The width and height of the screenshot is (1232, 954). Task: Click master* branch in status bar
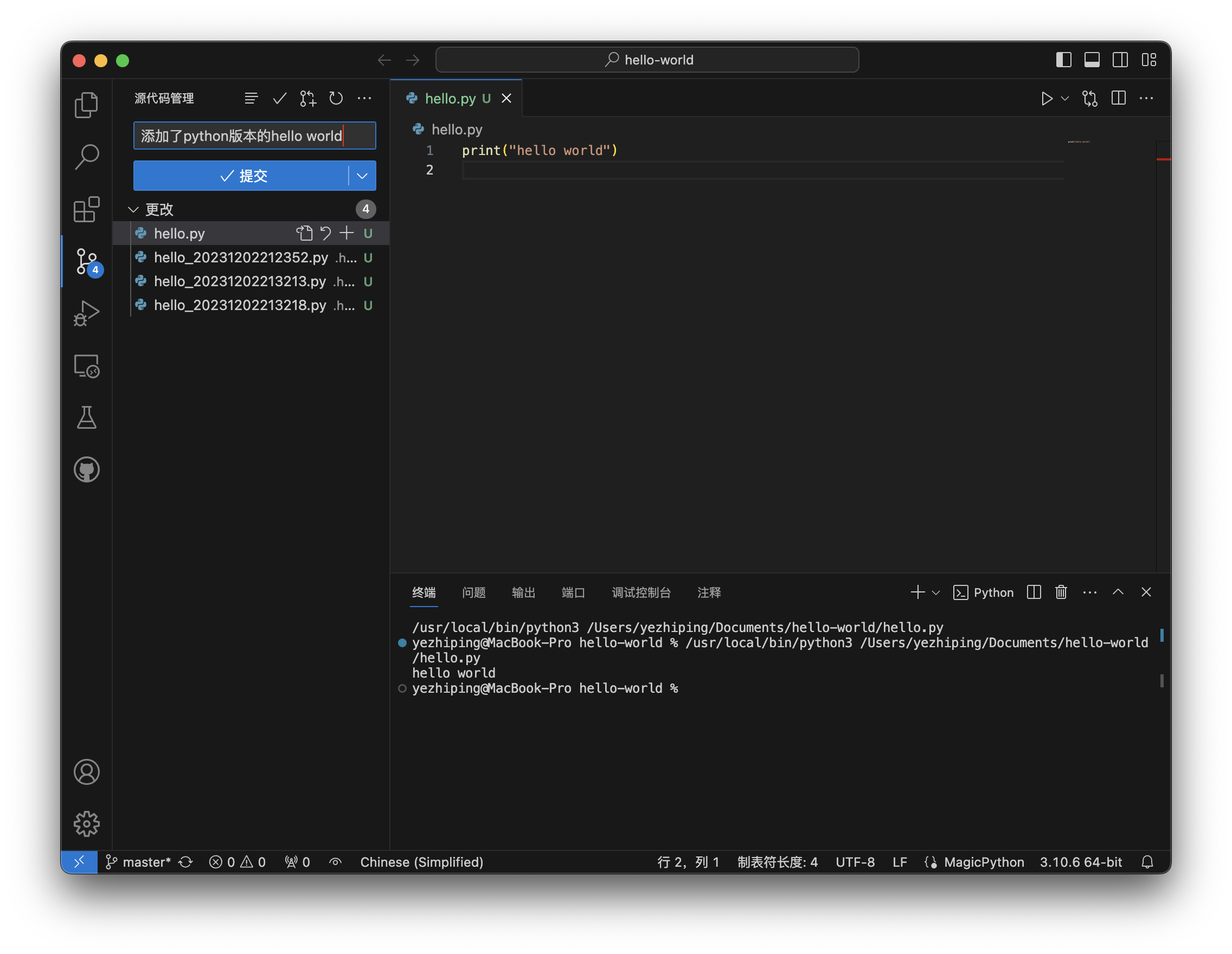[x=138, y=862]
